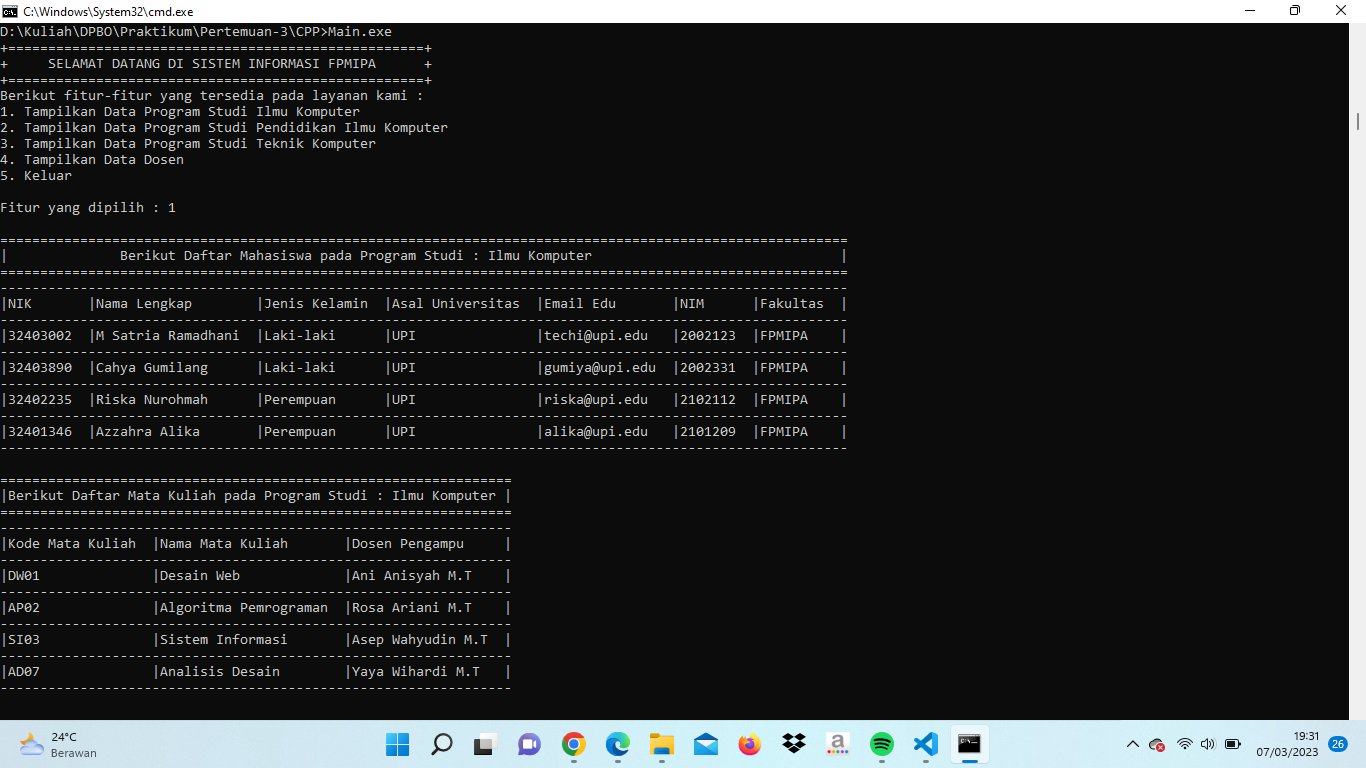The image size is (1366, 768).
Task: Select the active cmd.exe taskbar window
Action: coord(969,744)
